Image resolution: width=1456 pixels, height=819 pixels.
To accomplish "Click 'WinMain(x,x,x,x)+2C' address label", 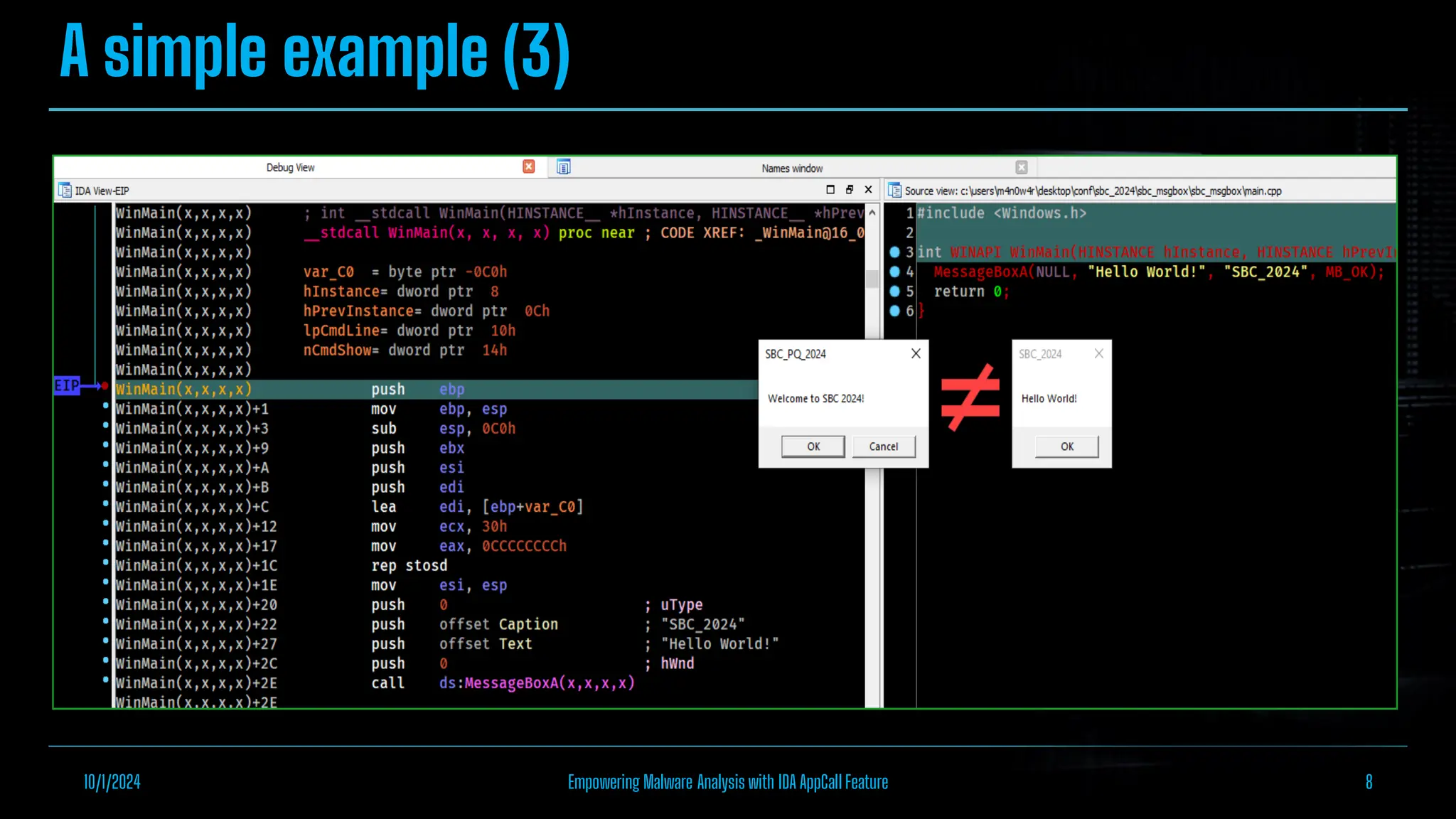I will [196, 663].
